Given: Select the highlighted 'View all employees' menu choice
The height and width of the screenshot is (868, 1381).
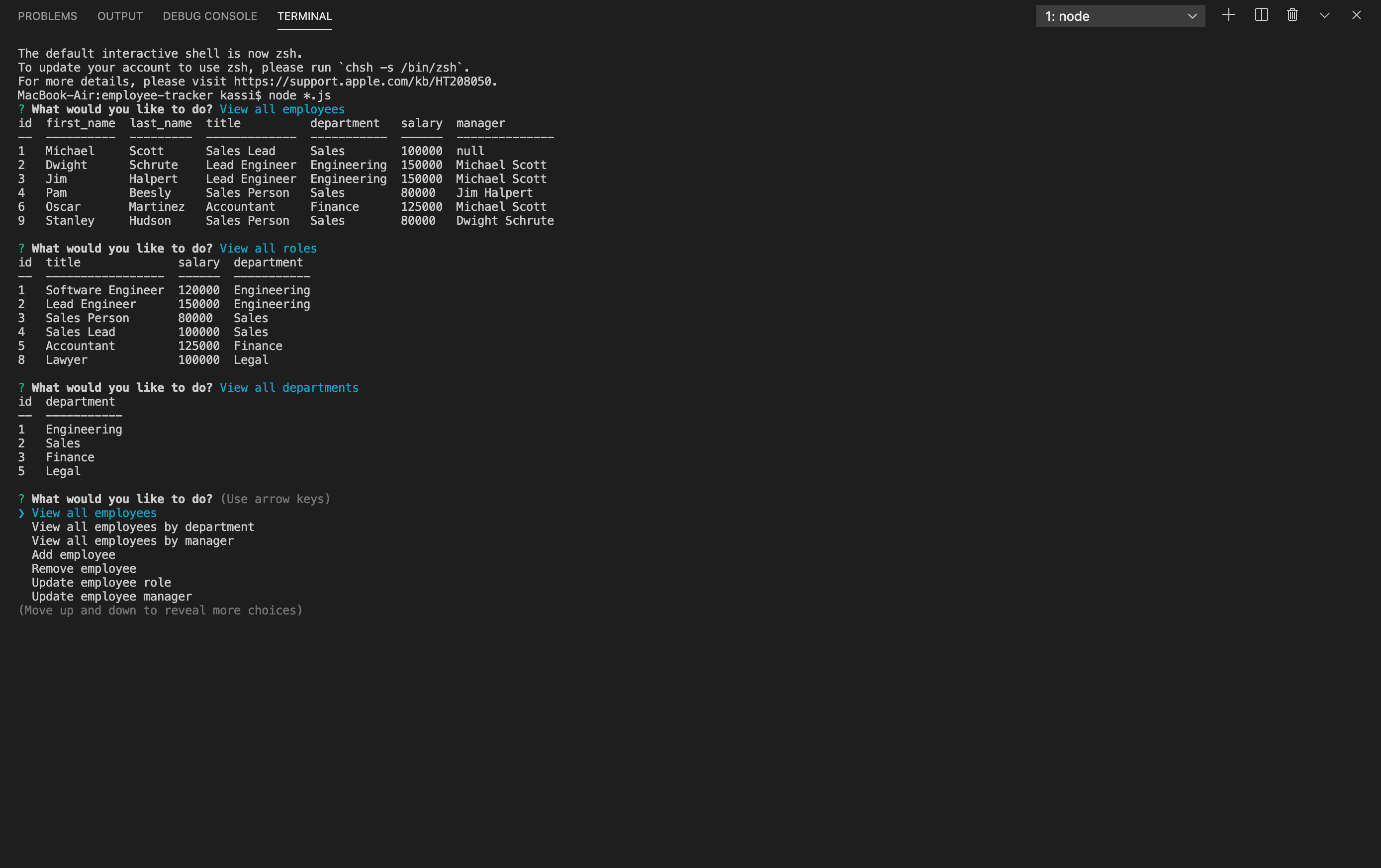Looking at the screenshot, I should [x=94, y=513].
